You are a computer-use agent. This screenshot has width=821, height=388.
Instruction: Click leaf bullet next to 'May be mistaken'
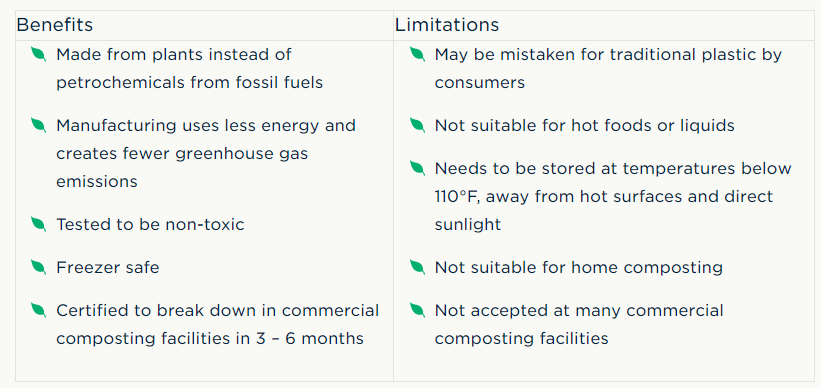[417, 54]
